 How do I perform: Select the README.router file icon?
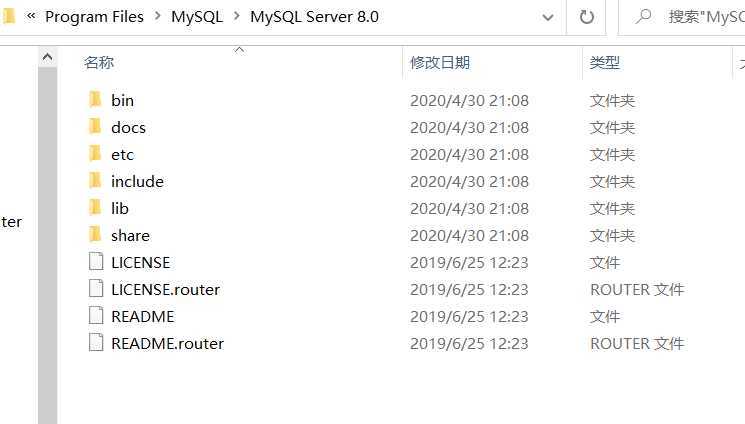tap(96, 343)
